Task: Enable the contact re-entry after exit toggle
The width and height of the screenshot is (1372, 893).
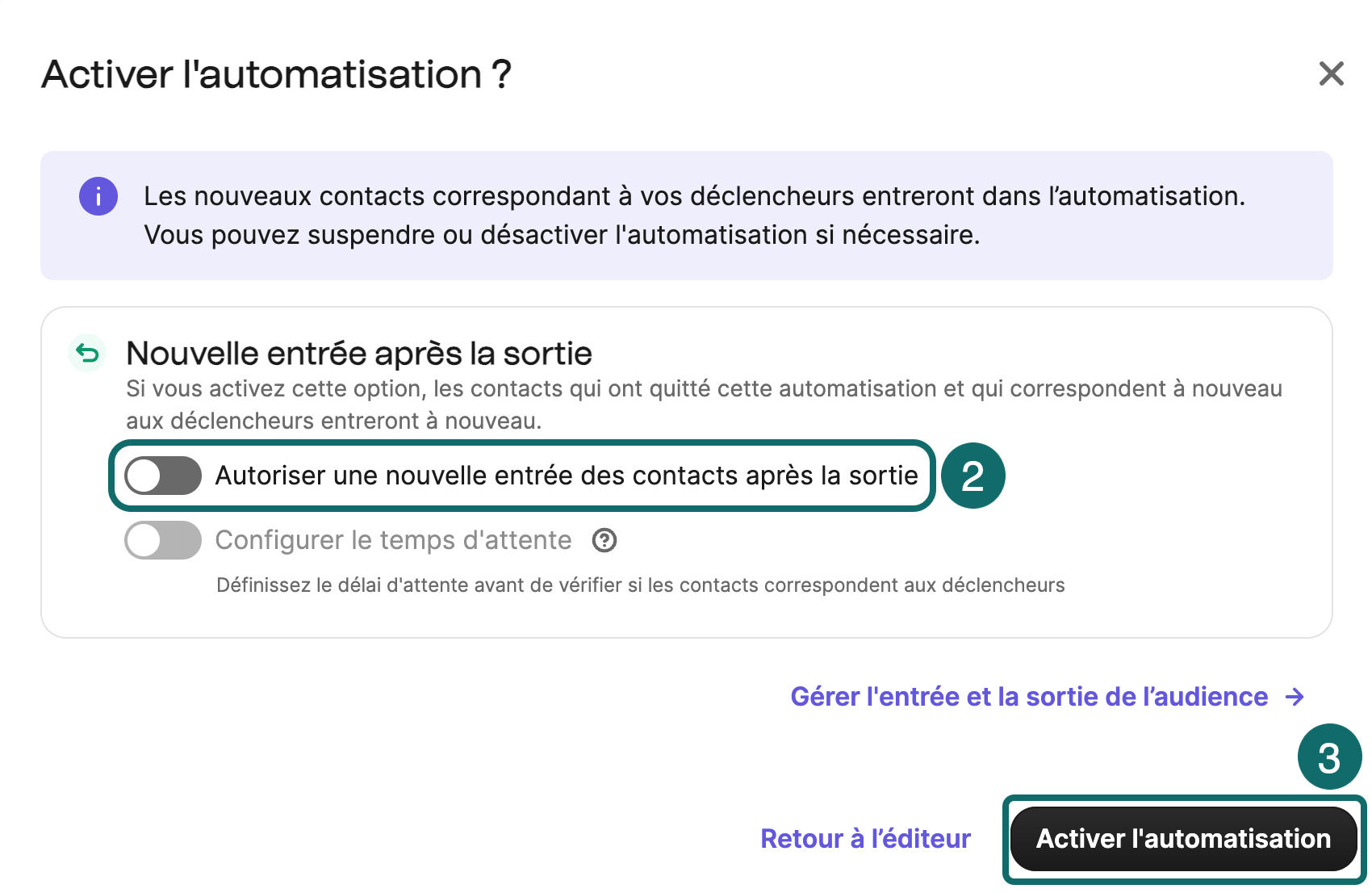Action: click(x=163, y=476)
